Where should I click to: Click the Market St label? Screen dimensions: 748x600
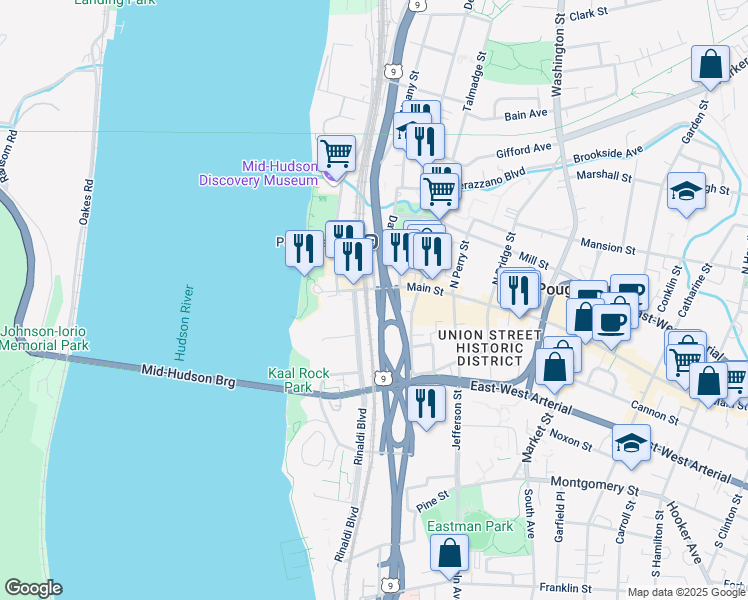point(538,438)
